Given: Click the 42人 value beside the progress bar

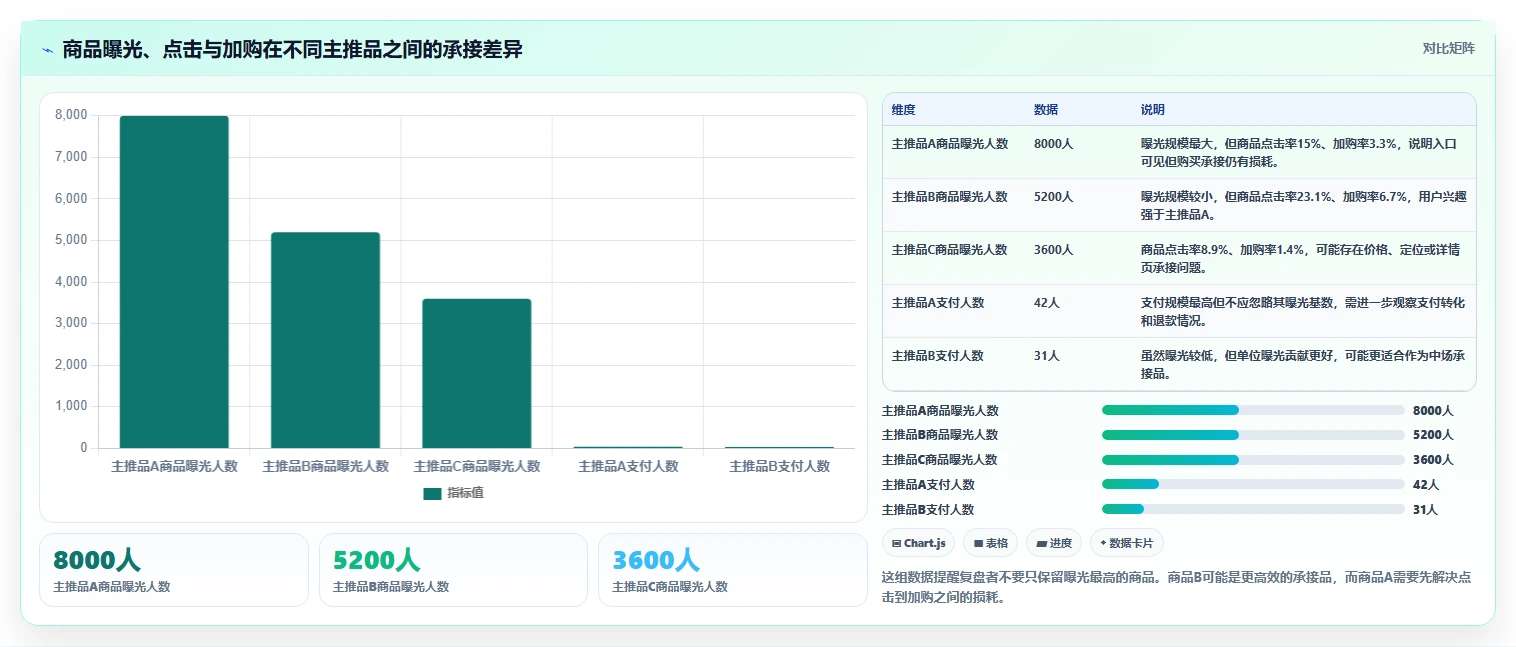Looking at the screenshot, I should (x=1426, y=485).
